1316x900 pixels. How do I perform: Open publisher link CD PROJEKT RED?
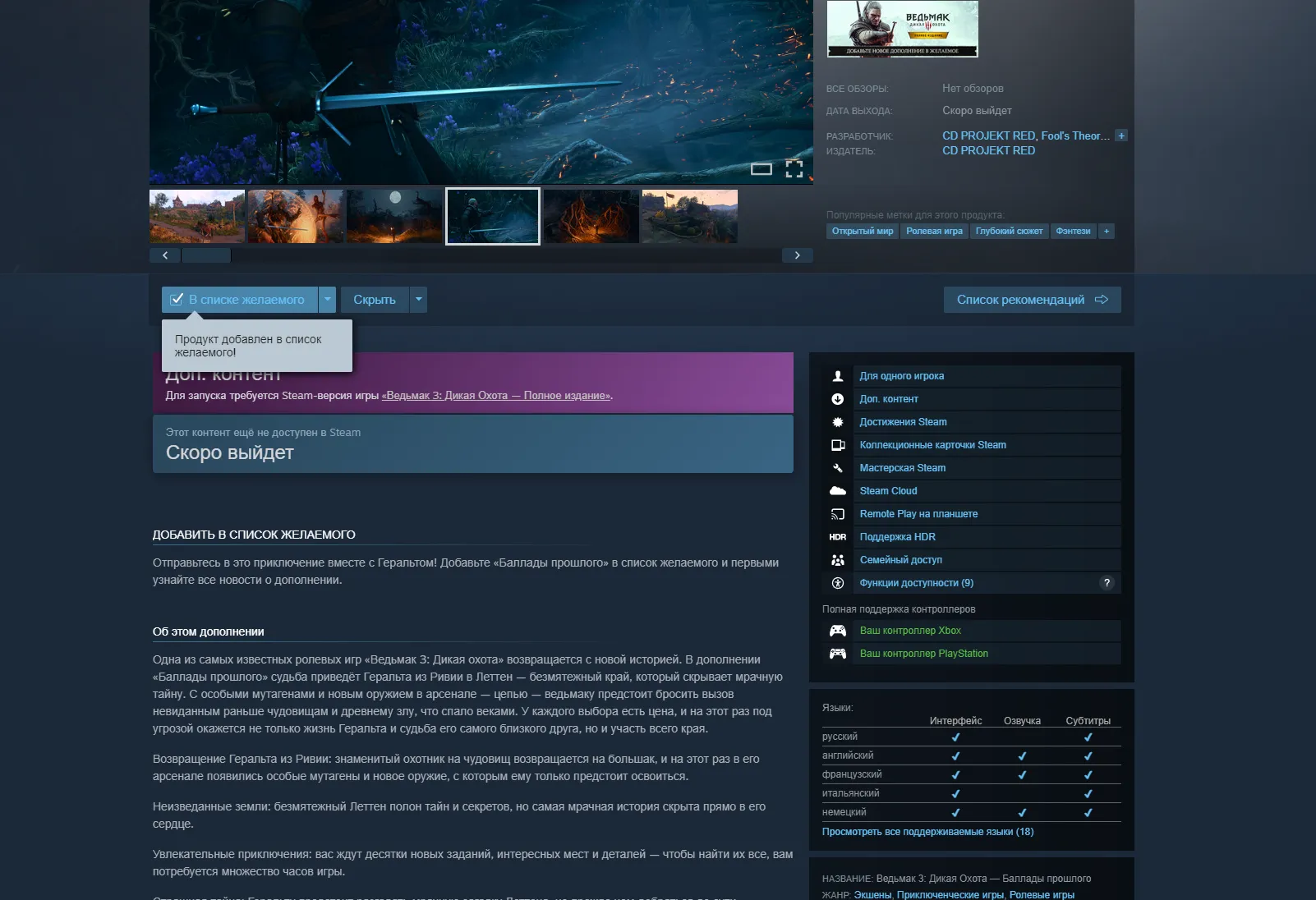[x=988, y=150]
